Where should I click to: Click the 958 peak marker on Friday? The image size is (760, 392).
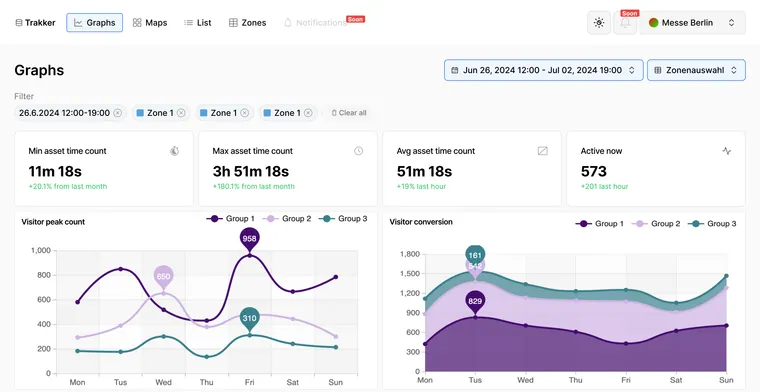(250, 238)
